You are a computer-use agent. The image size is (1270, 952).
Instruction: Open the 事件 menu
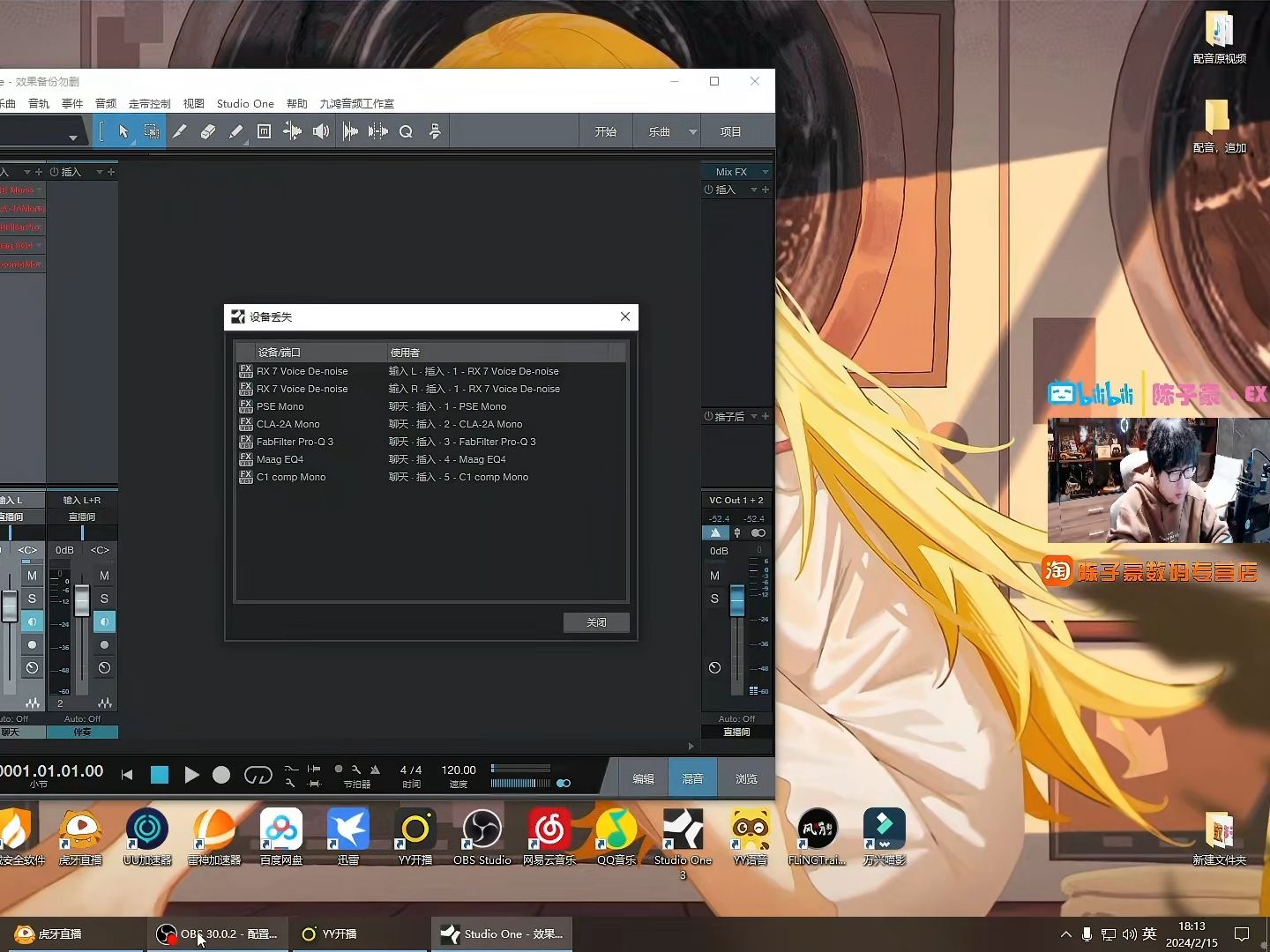pos(72,103)
